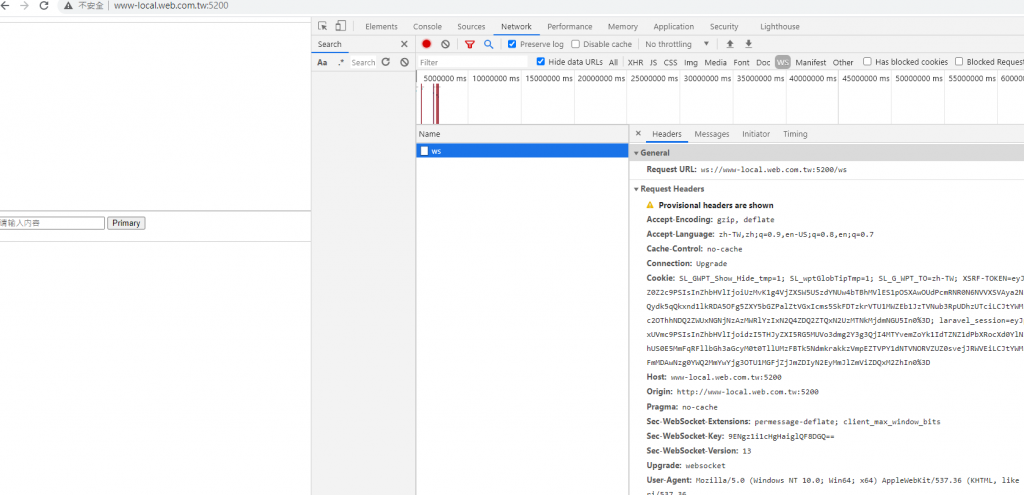
Task: Check the Blocked Requests box
Action: click(x=959, y=61)
